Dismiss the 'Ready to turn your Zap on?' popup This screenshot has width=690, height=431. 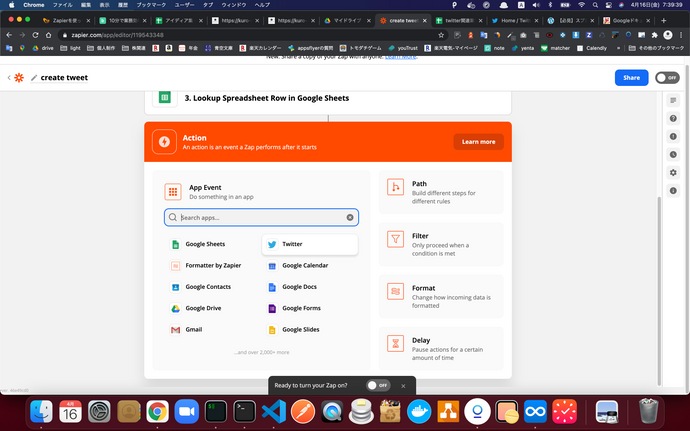coord(403,386)
